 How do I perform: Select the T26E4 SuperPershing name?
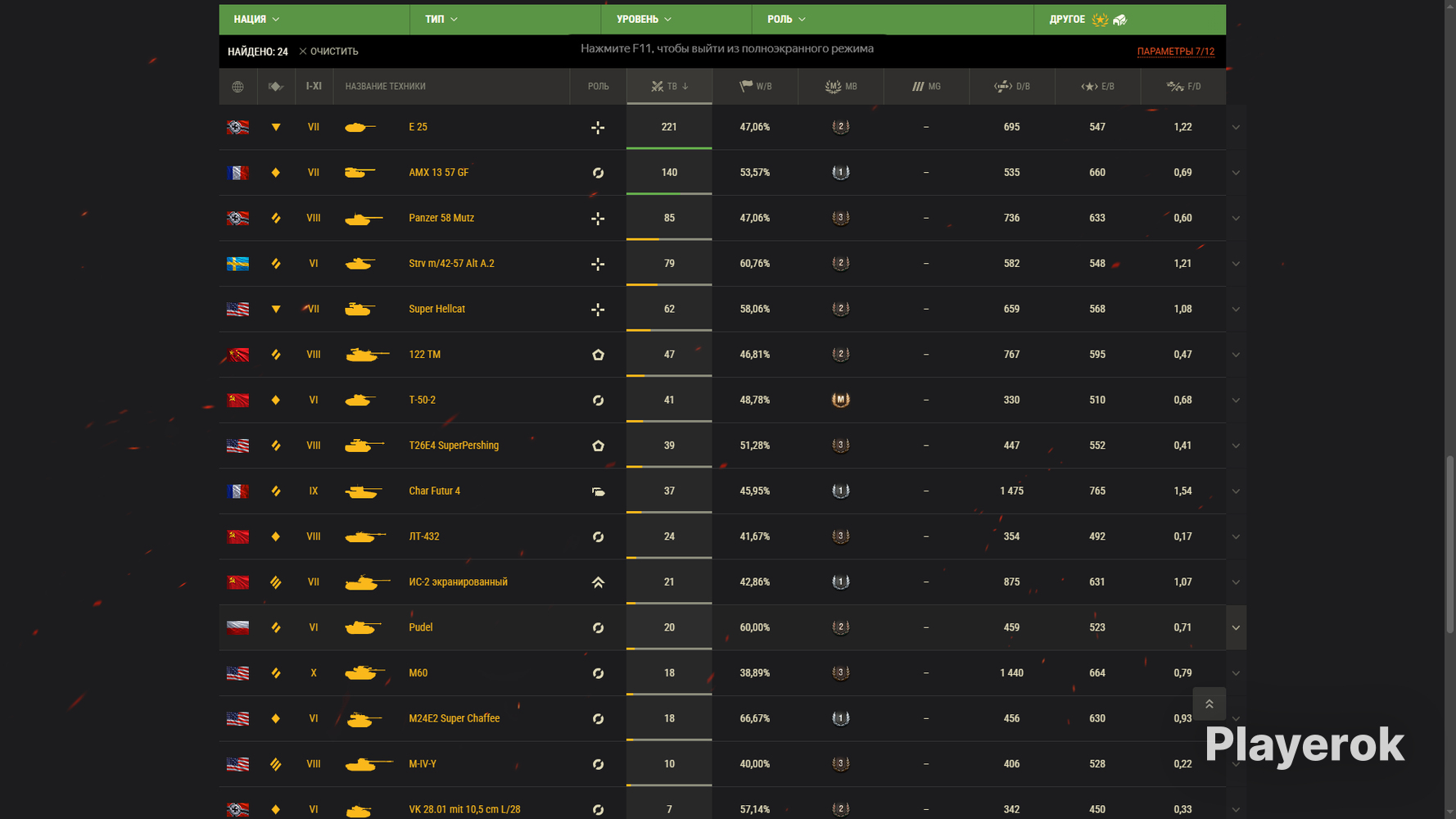[x=454, y=446]
